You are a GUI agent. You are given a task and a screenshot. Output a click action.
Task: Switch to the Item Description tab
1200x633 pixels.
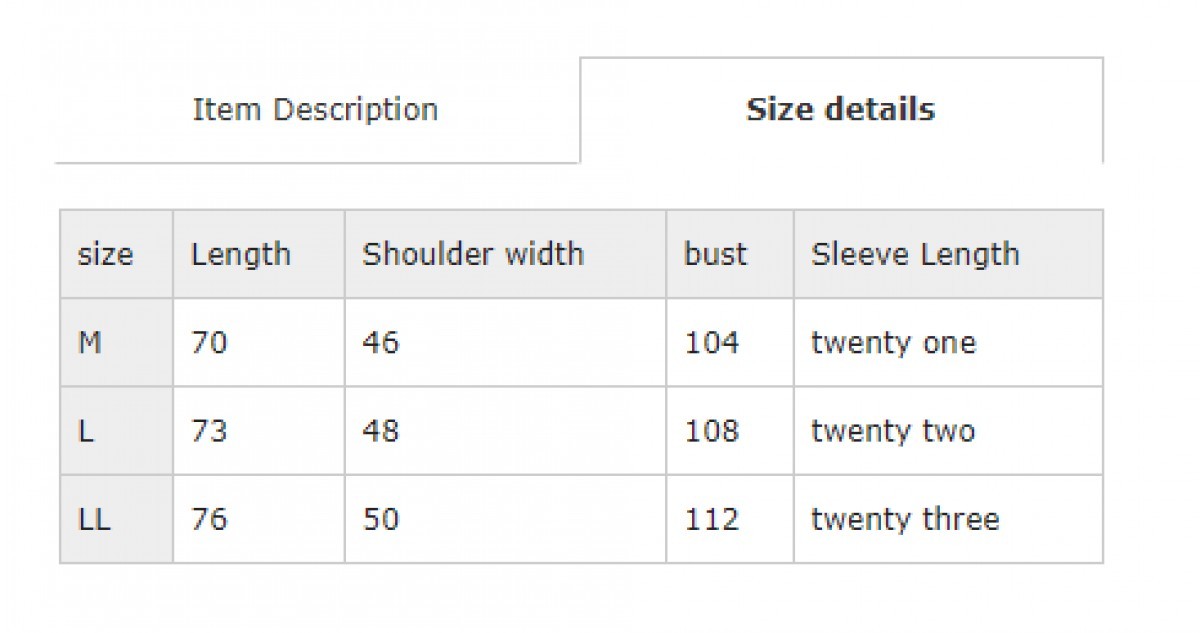pos(315,109)
